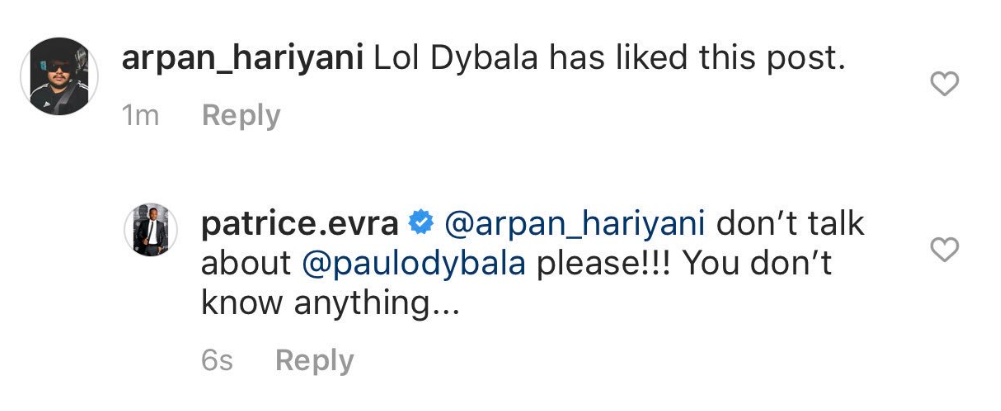1001x411 pixels.
Task: Reply to arpan_hariyani's comment
Action: [241, 117]
